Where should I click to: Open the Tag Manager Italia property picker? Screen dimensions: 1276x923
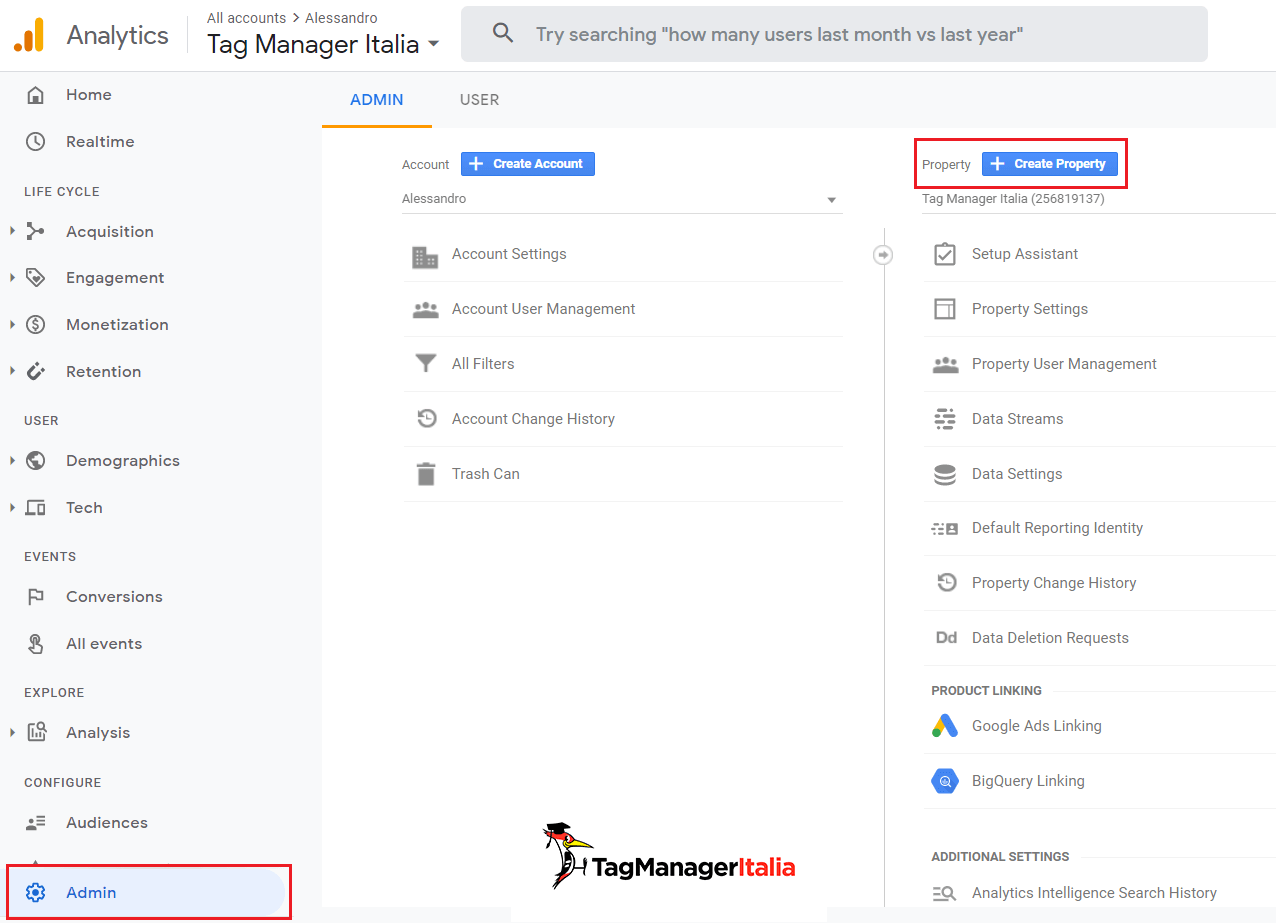323,44
